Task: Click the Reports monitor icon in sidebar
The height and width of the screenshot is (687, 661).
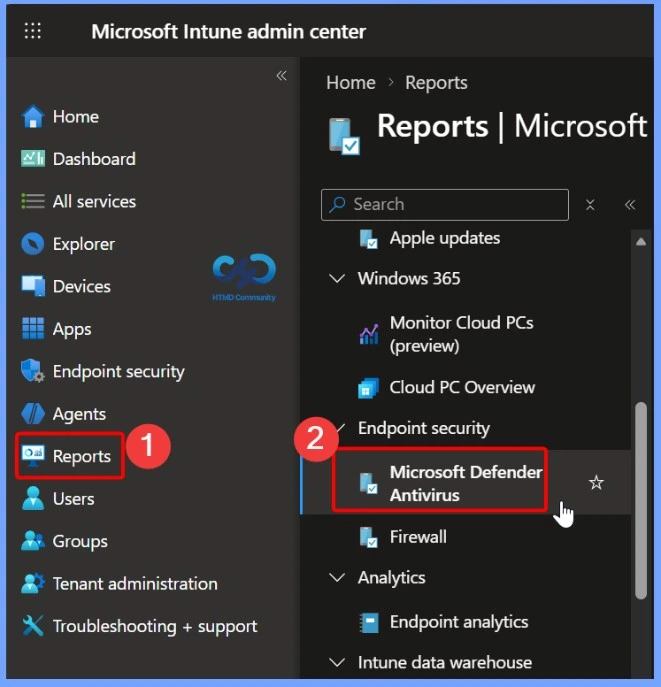Action: tap(33, 456)
